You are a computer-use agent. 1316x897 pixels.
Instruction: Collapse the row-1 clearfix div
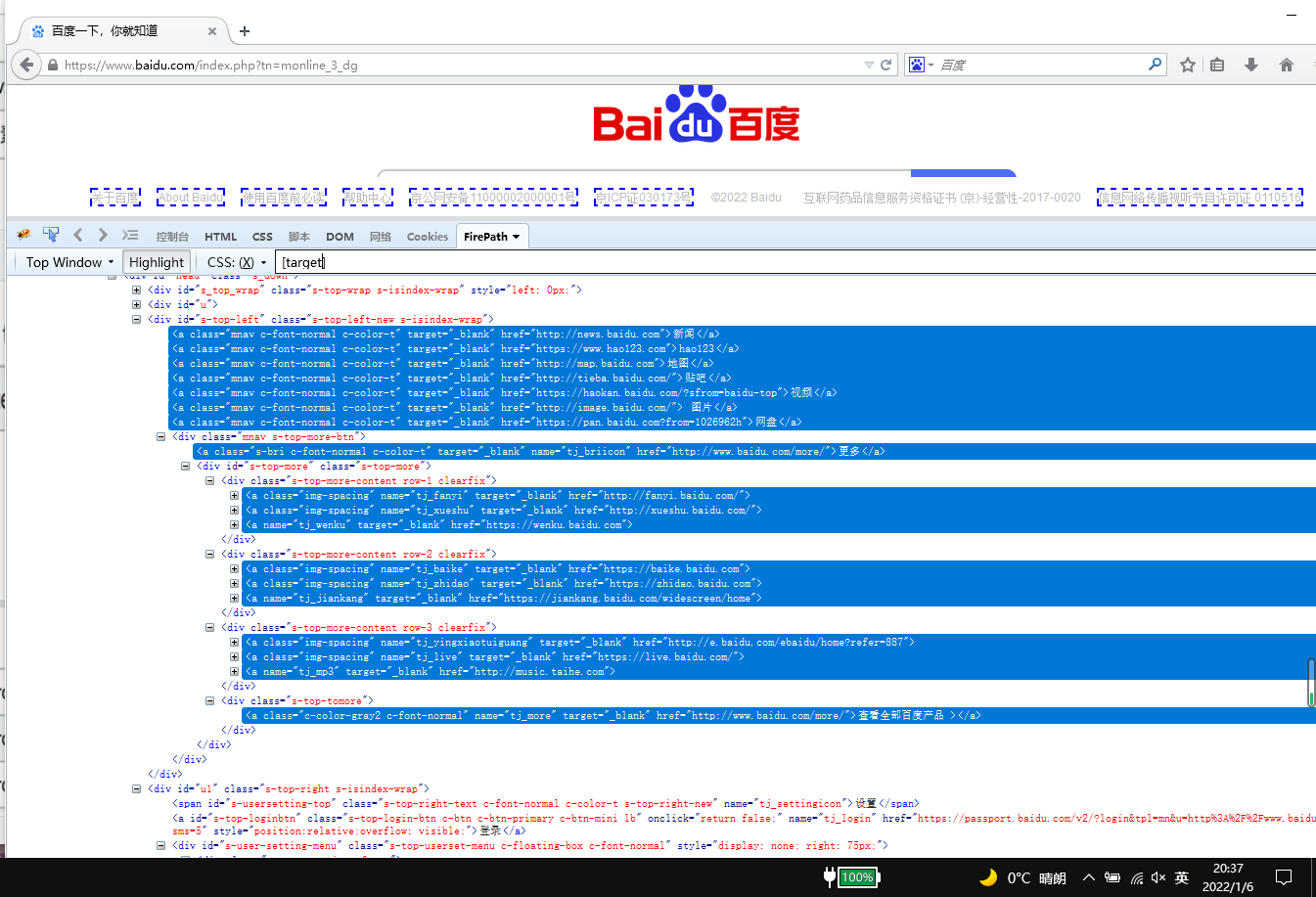210,480
